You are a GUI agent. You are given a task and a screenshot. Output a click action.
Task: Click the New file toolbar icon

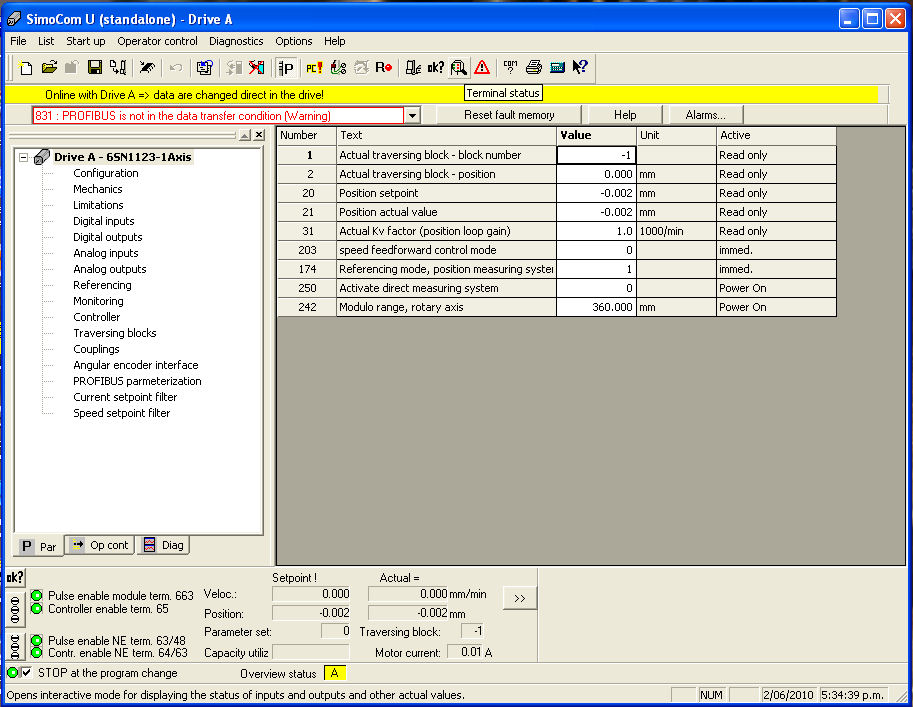click(x=25, y=68)
